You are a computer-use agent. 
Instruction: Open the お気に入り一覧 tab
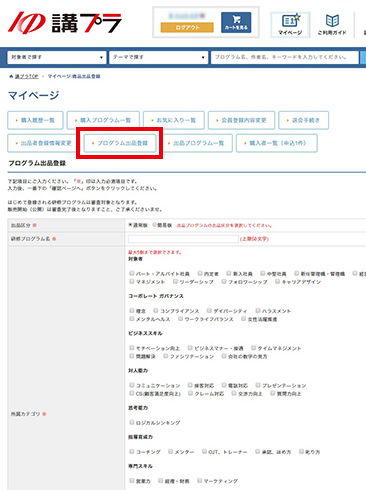click(174, 120)
